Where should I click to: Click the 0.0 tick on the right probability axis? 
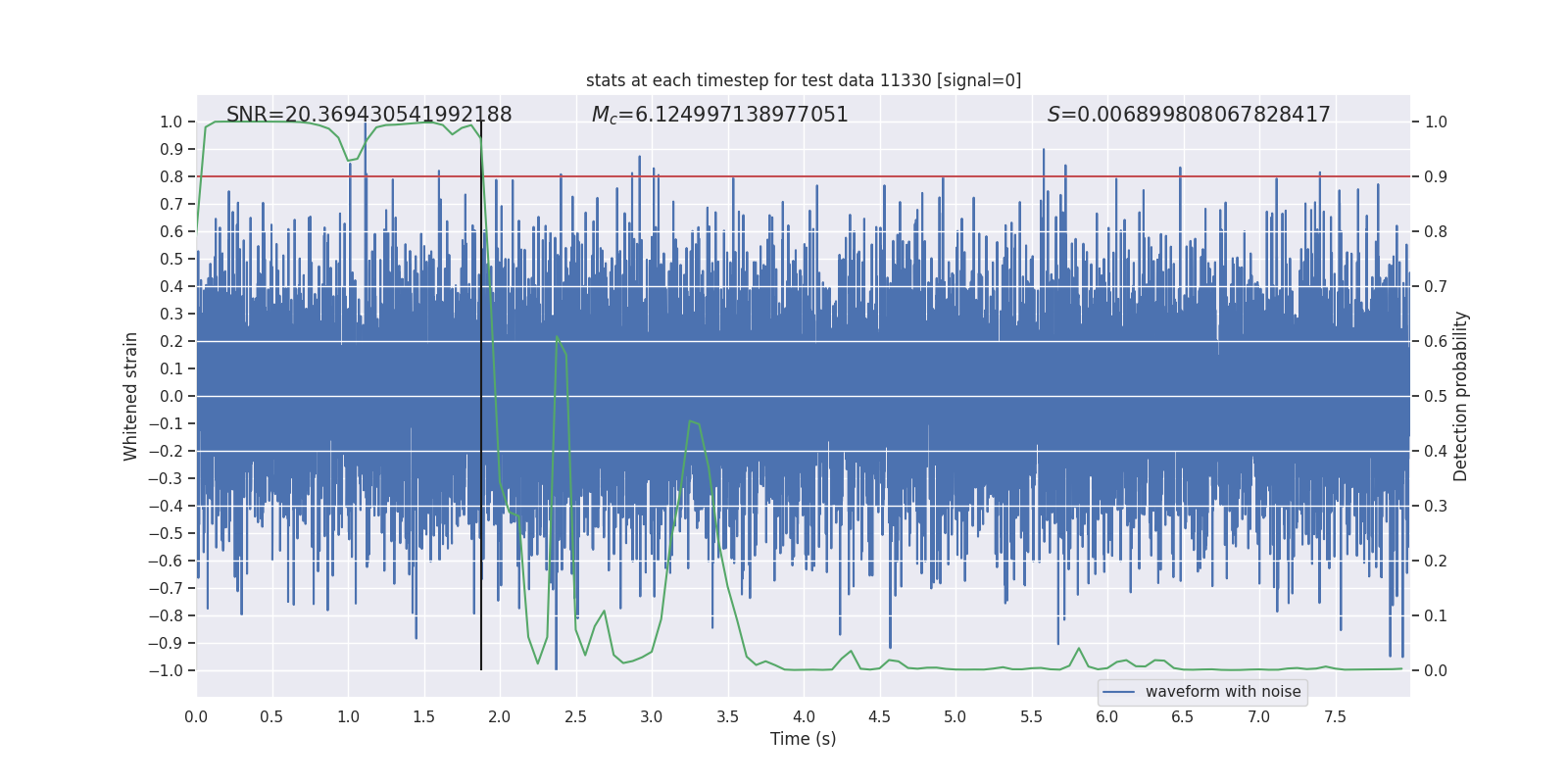tap(1436, 670)
